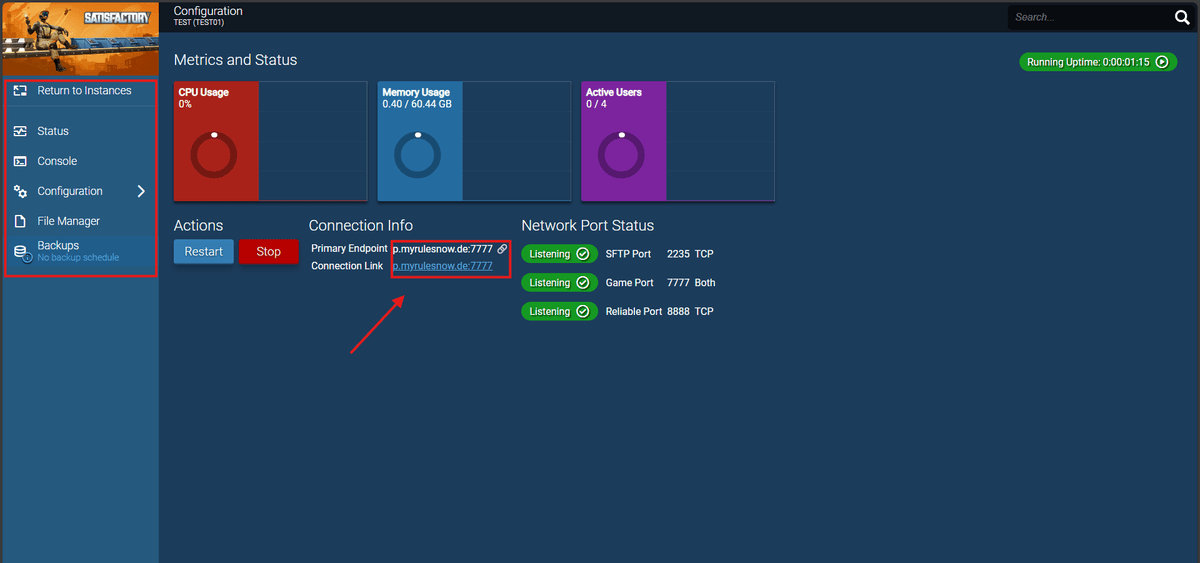Click the Active Users history graph area
This screenshot has height=563, width=1200.
(721, 141)
